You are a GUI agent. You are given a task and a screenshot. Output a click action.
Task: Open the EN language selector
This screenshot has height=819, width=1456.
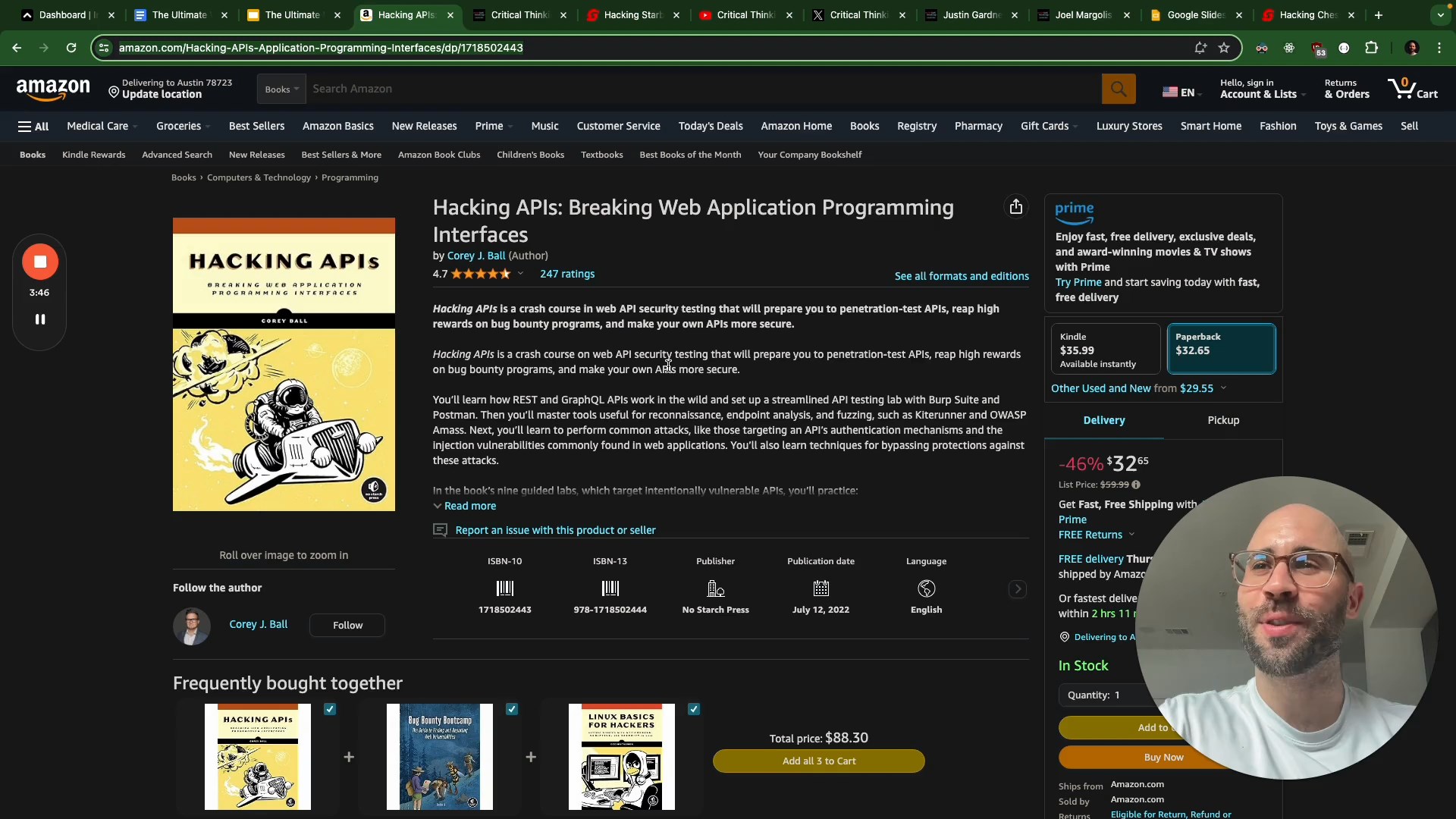[x=1182, y=93]
